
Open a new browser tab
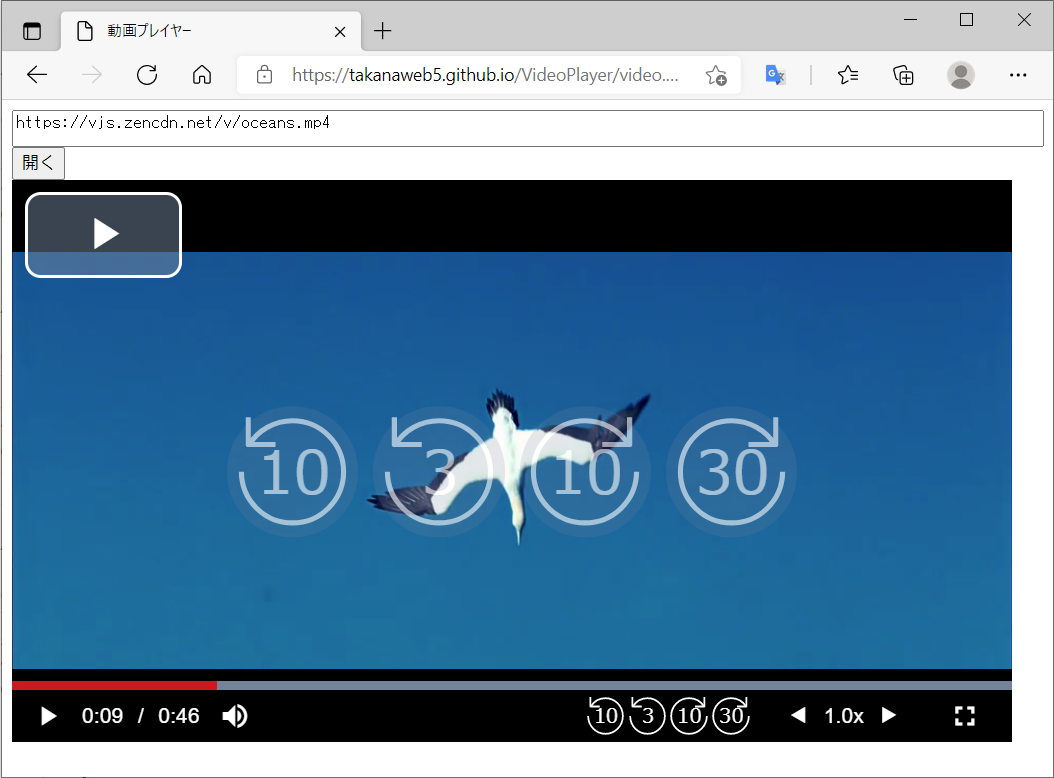(x=383, y=31)
